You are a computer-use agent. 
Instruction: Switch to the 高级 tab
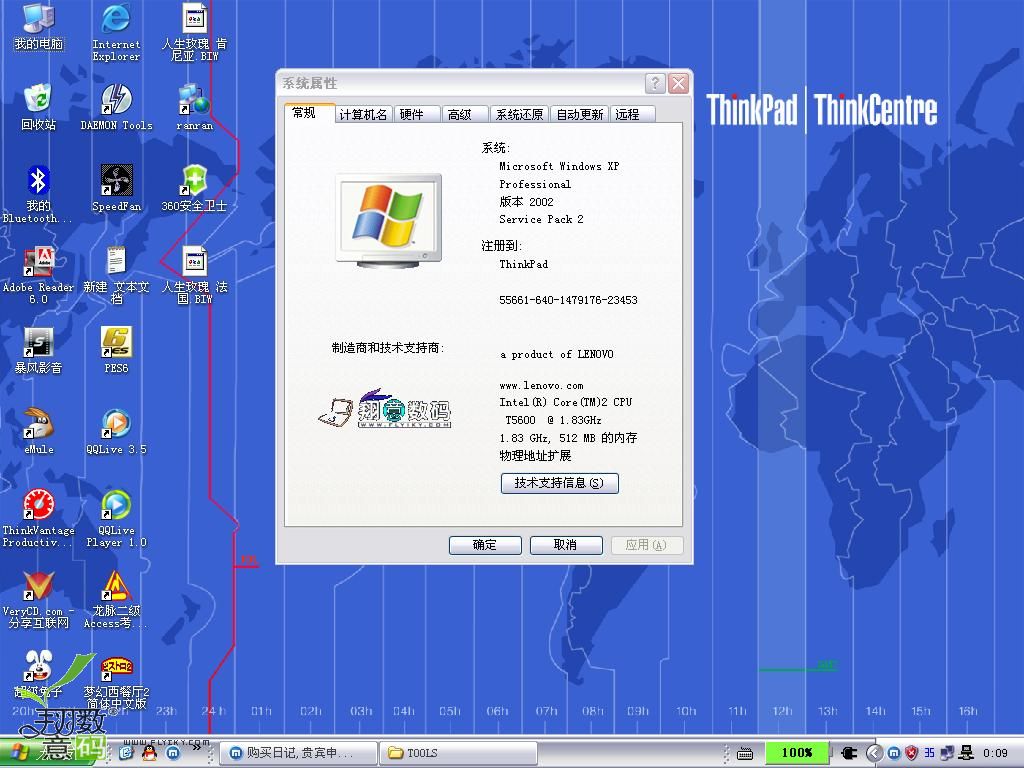(x=465, y=114)
